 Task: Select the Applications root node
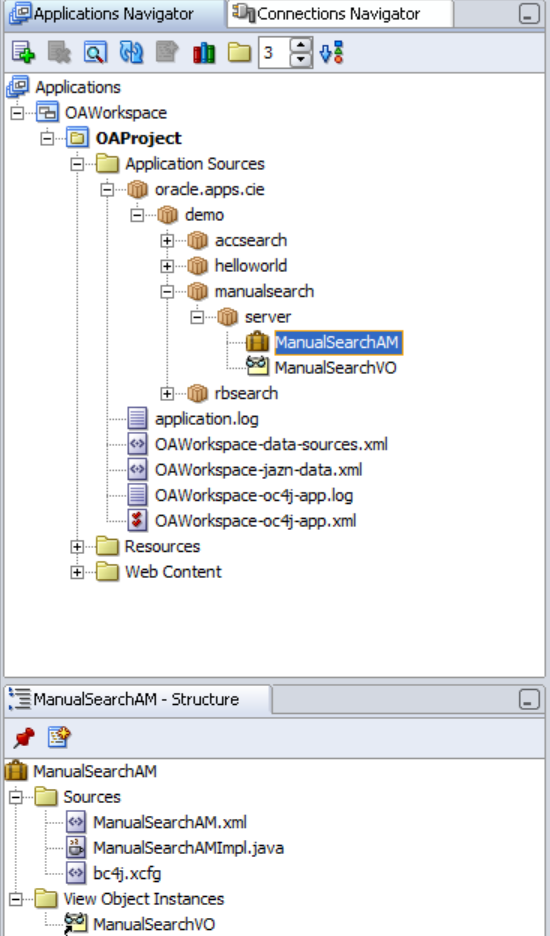78,87
